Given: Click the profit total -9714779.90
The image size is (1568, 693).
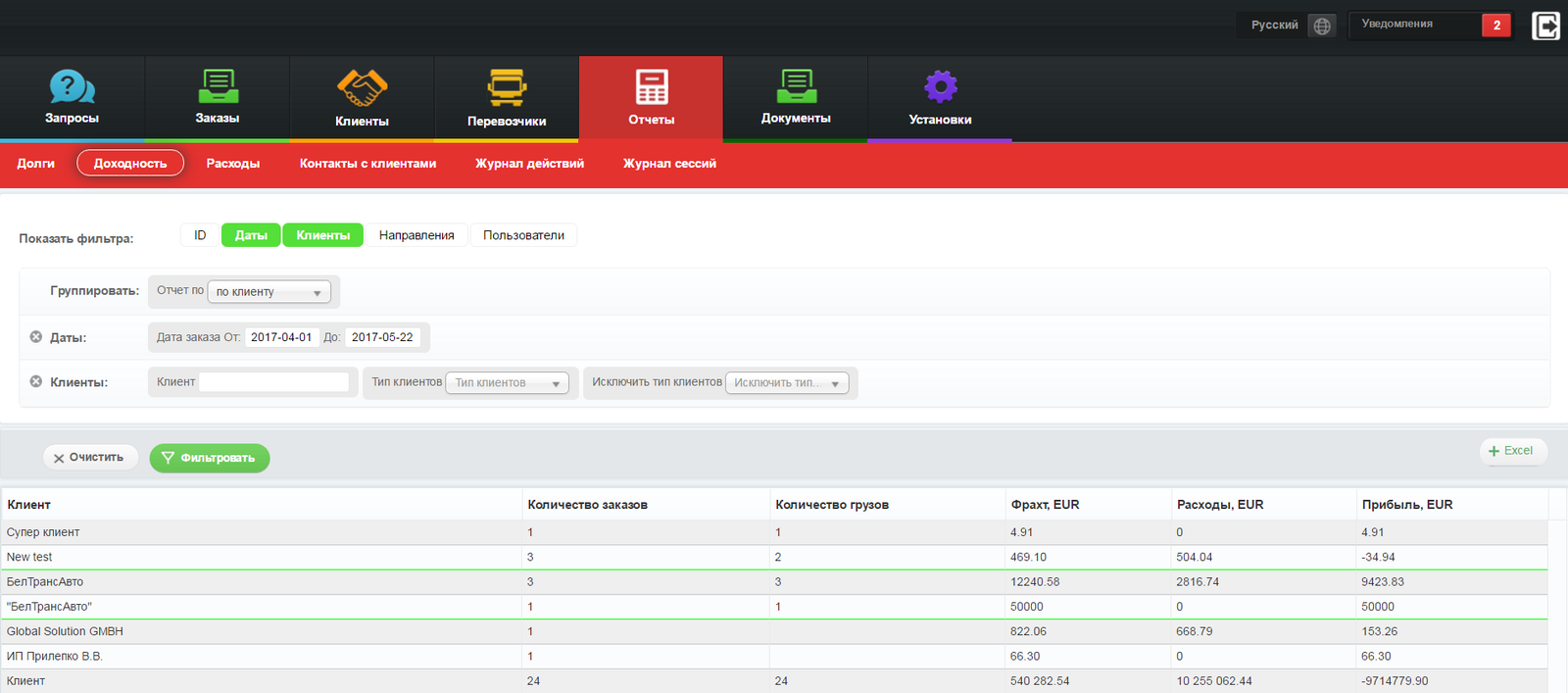Looking at the screenshot, I should click(x=1395, y=681).
